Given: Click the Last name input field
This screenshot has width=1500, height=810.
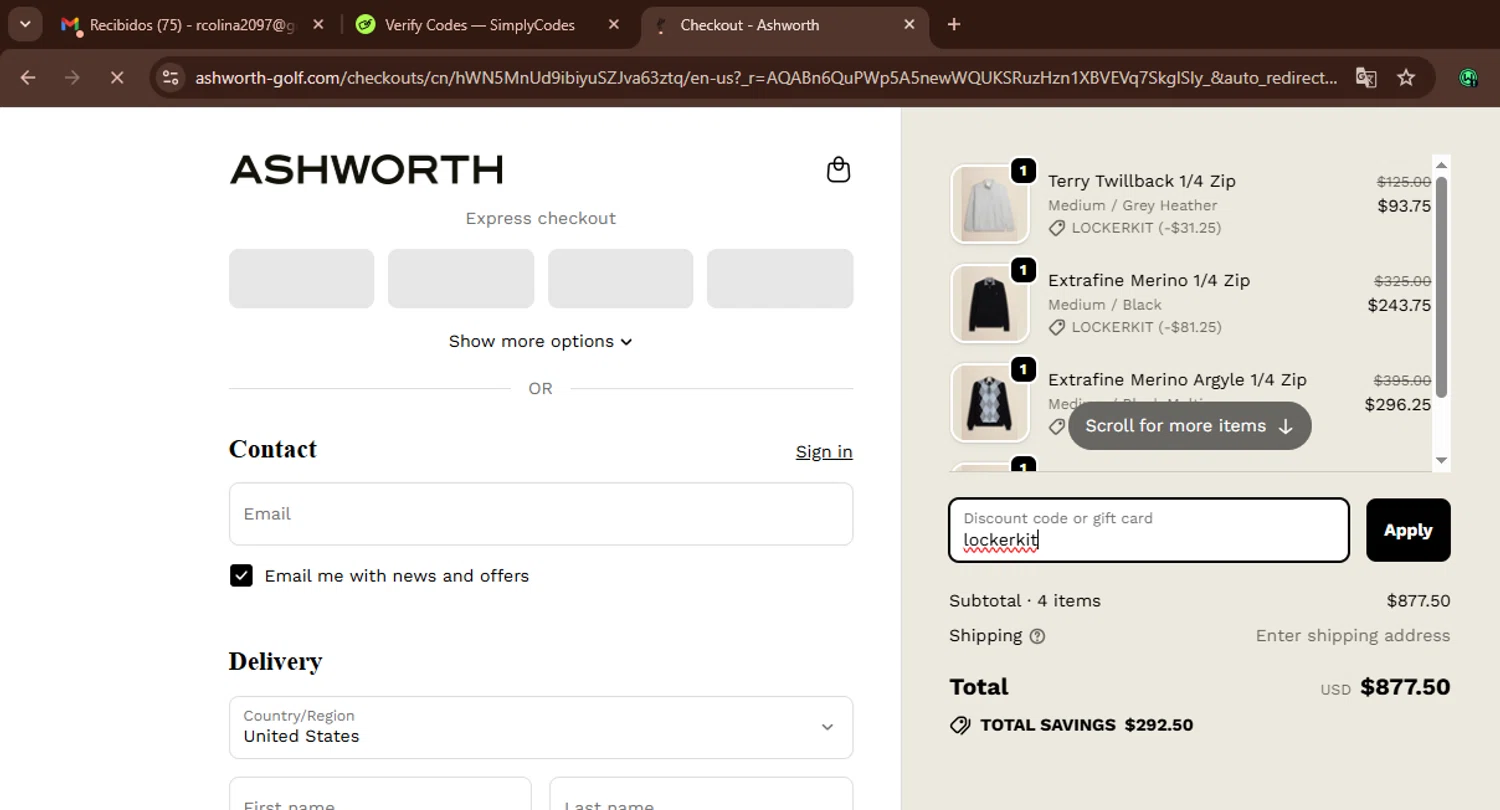Looking at the screenshot, I should [701, 794].
